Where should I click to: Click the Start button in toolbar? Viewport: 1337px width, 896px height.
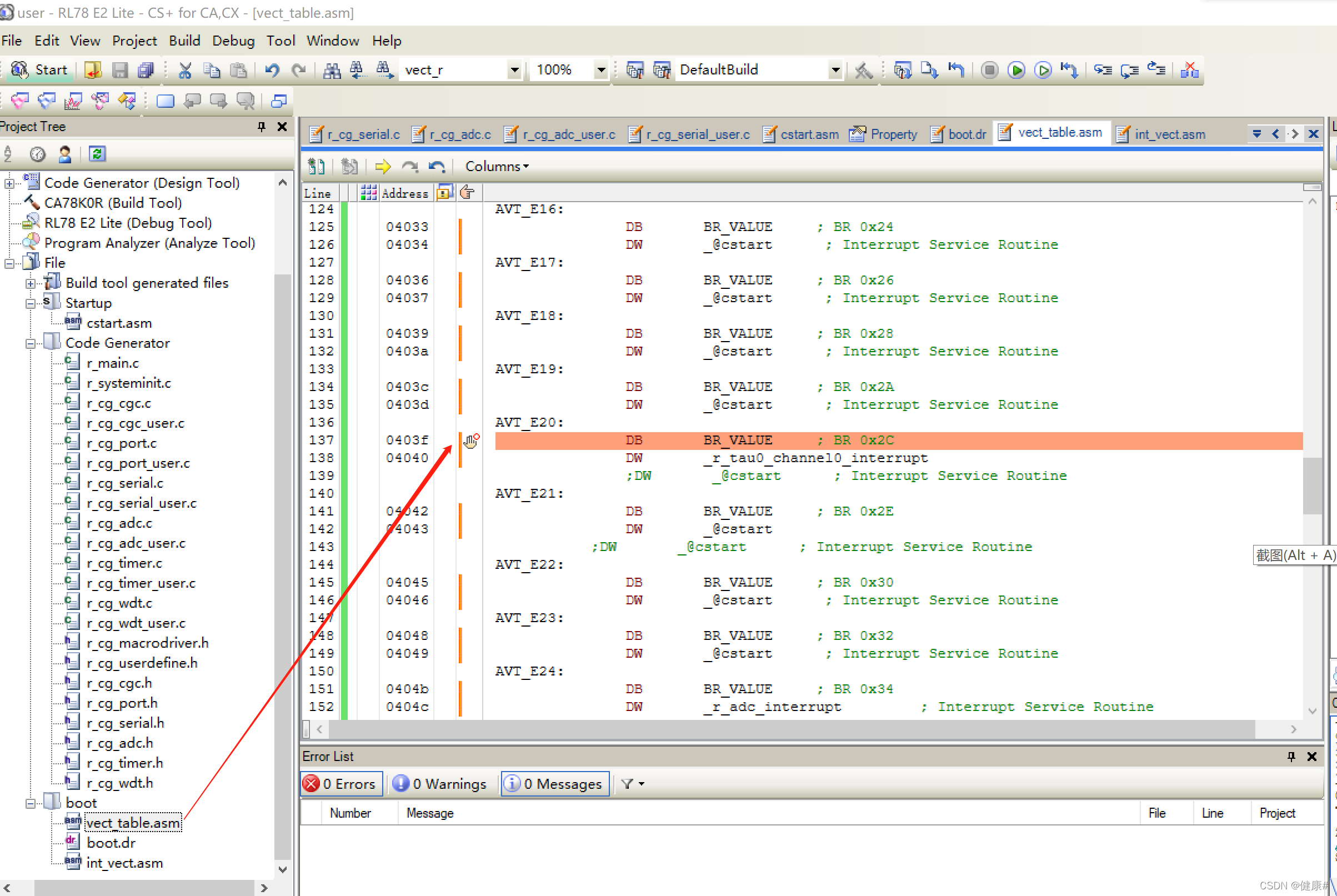click(40, 70)
